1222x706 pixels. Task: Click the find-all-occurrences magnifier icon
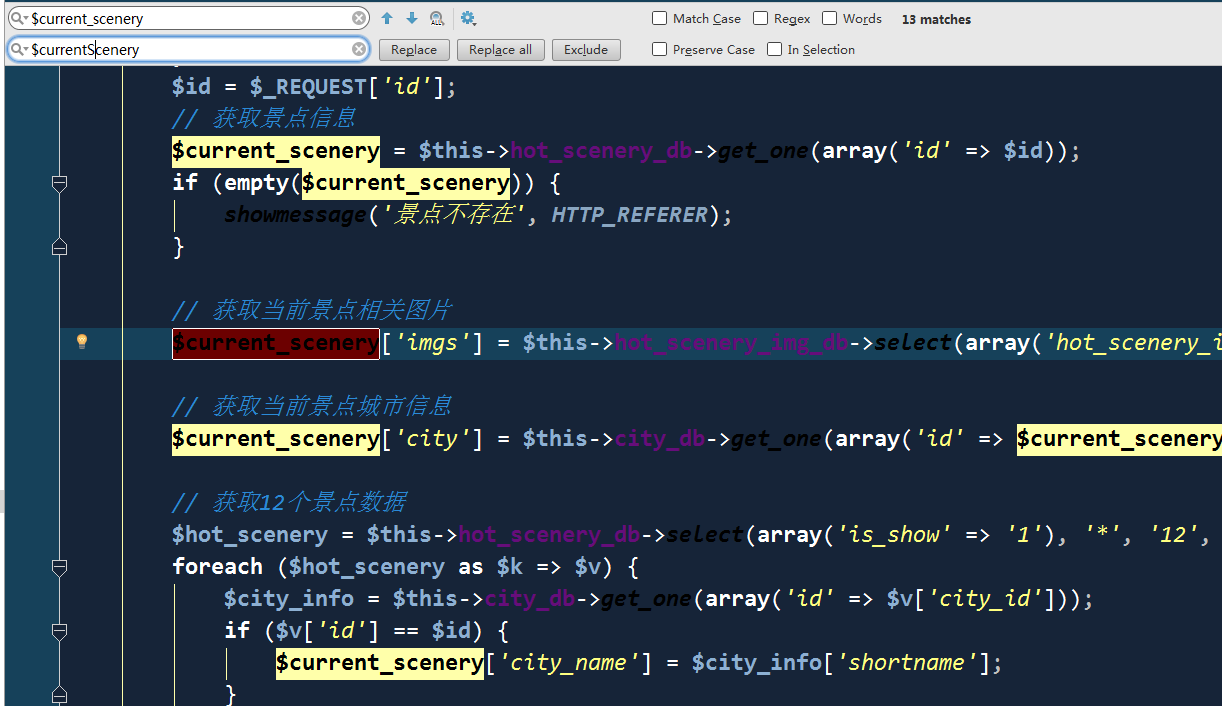437,18
